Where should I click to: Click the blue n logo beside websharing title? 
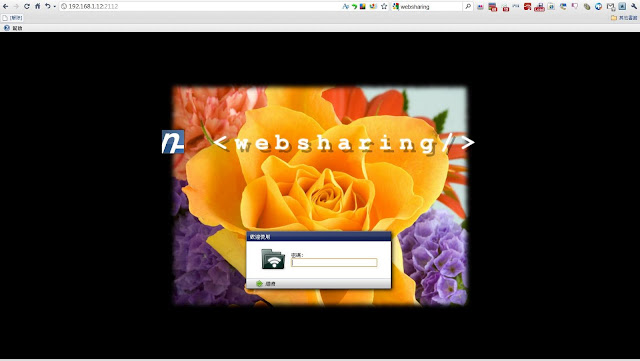point(173,142)
